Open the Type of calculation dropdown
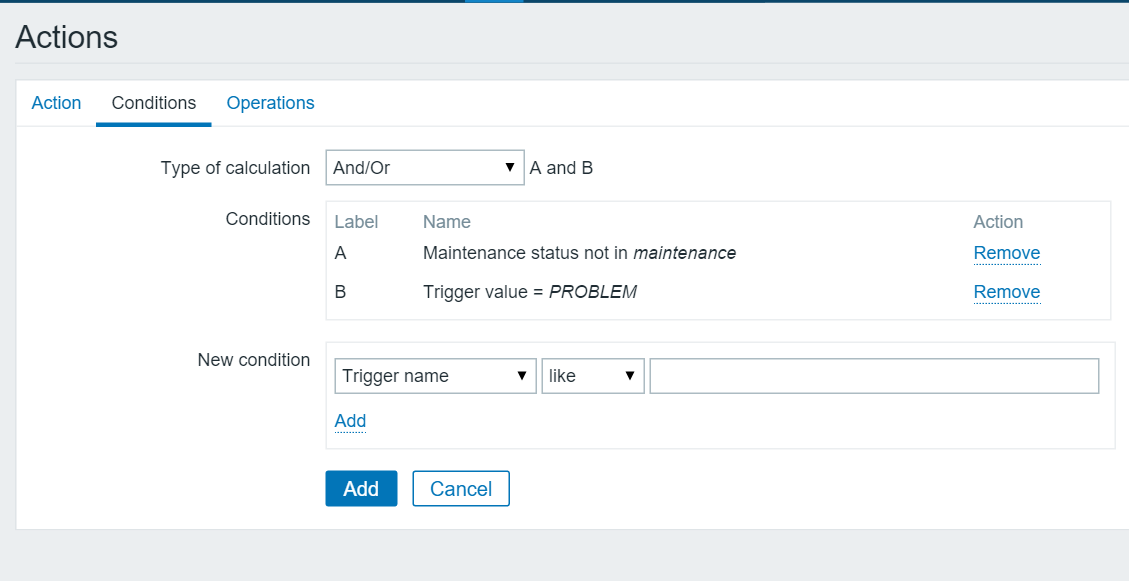The height and width of the screenshot is (581, 1129). point(424,167)
